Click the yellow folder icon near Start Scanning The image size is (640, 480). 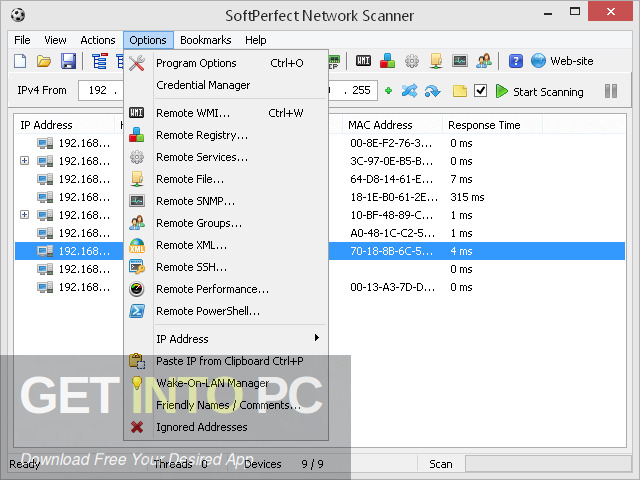coord(460,91)
